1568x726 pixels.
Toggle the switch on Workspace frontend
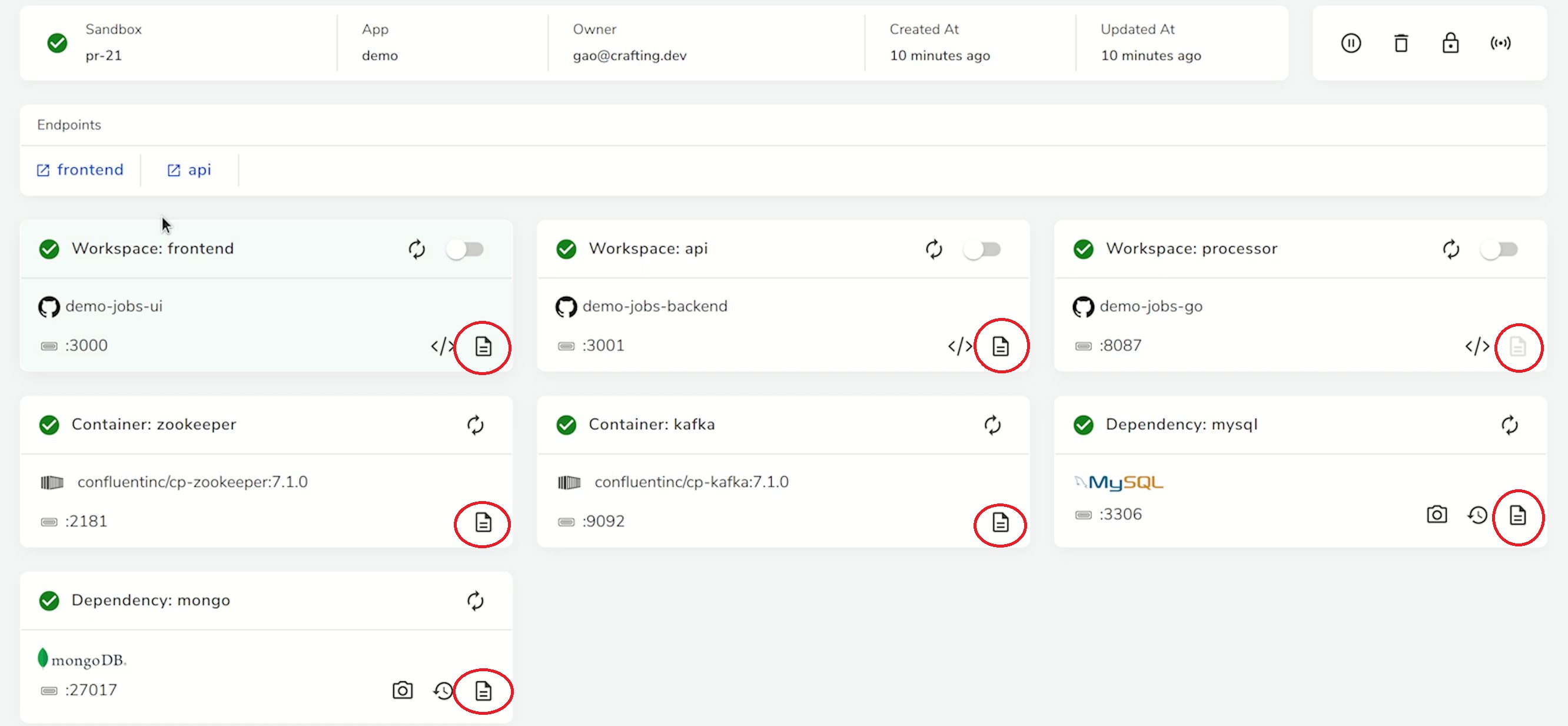click(465, 249)
